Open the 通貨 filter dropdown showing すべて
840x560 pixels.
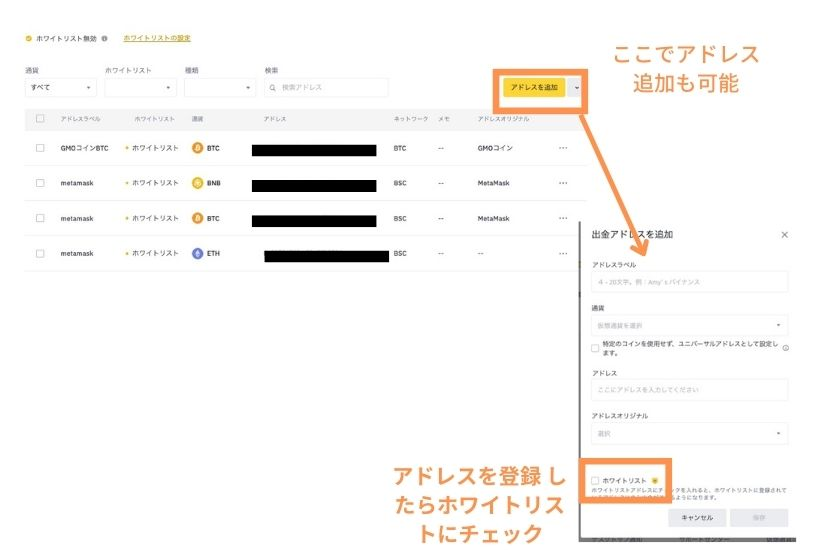[61, 87]
